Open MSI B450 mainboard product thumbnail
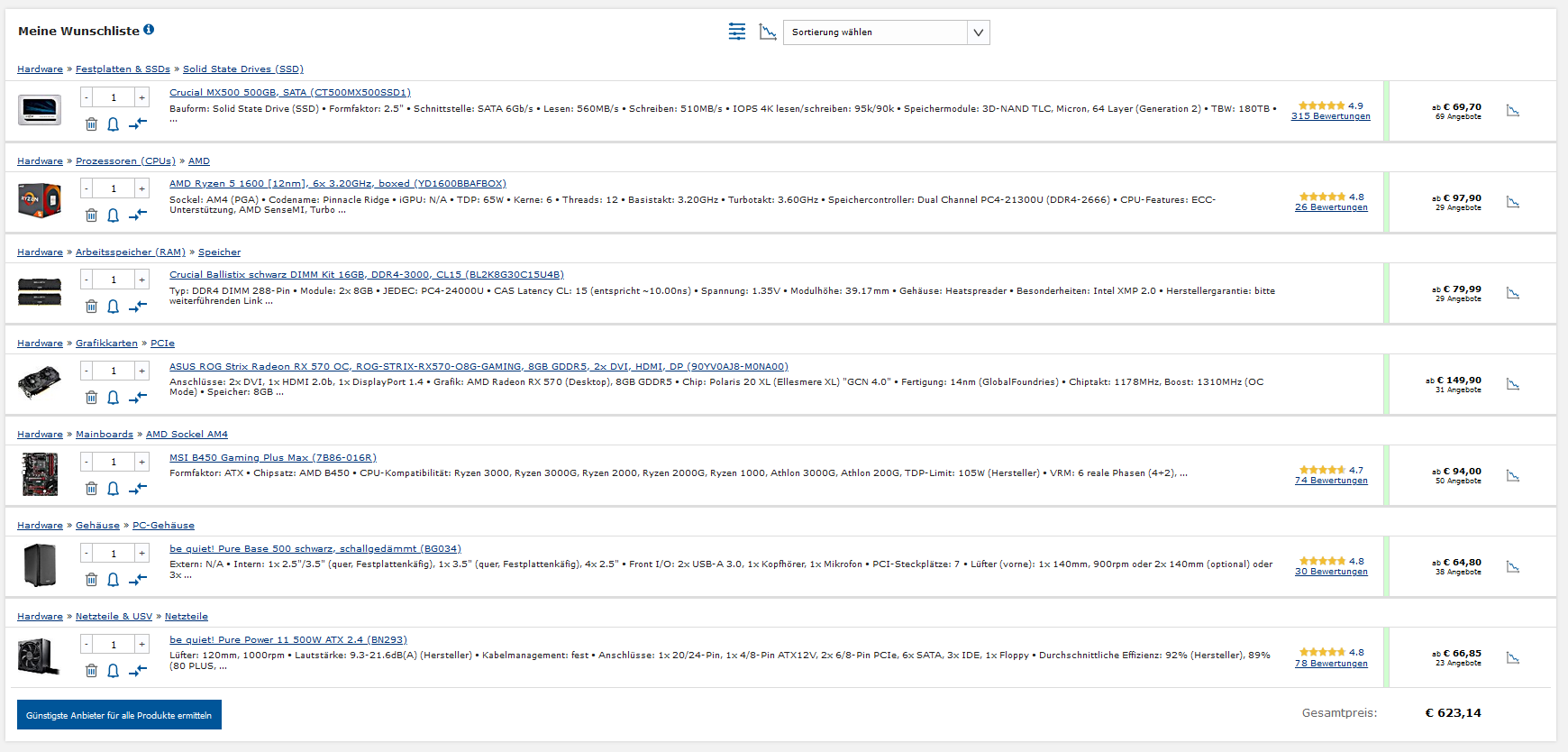This screenshot has width=1568, height=752. tap(40, 474)
